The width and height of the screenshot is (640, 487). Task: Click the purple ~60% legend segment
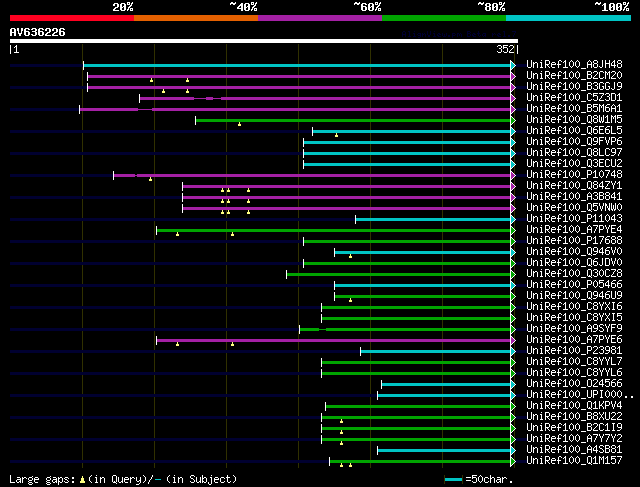tap(320, 18)
